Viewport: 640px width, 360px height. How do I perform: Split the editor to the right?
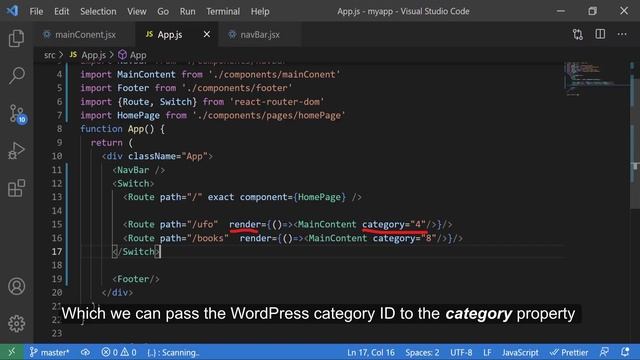[x=600, y=34]
